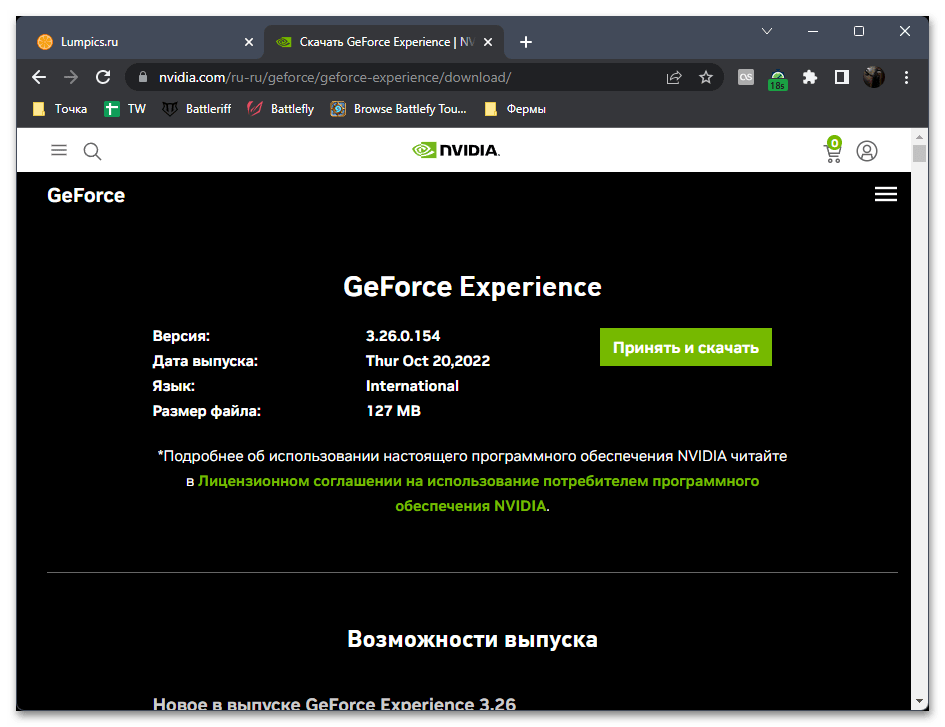
Task: Open the TW bookmark
Action: (125, 109)
